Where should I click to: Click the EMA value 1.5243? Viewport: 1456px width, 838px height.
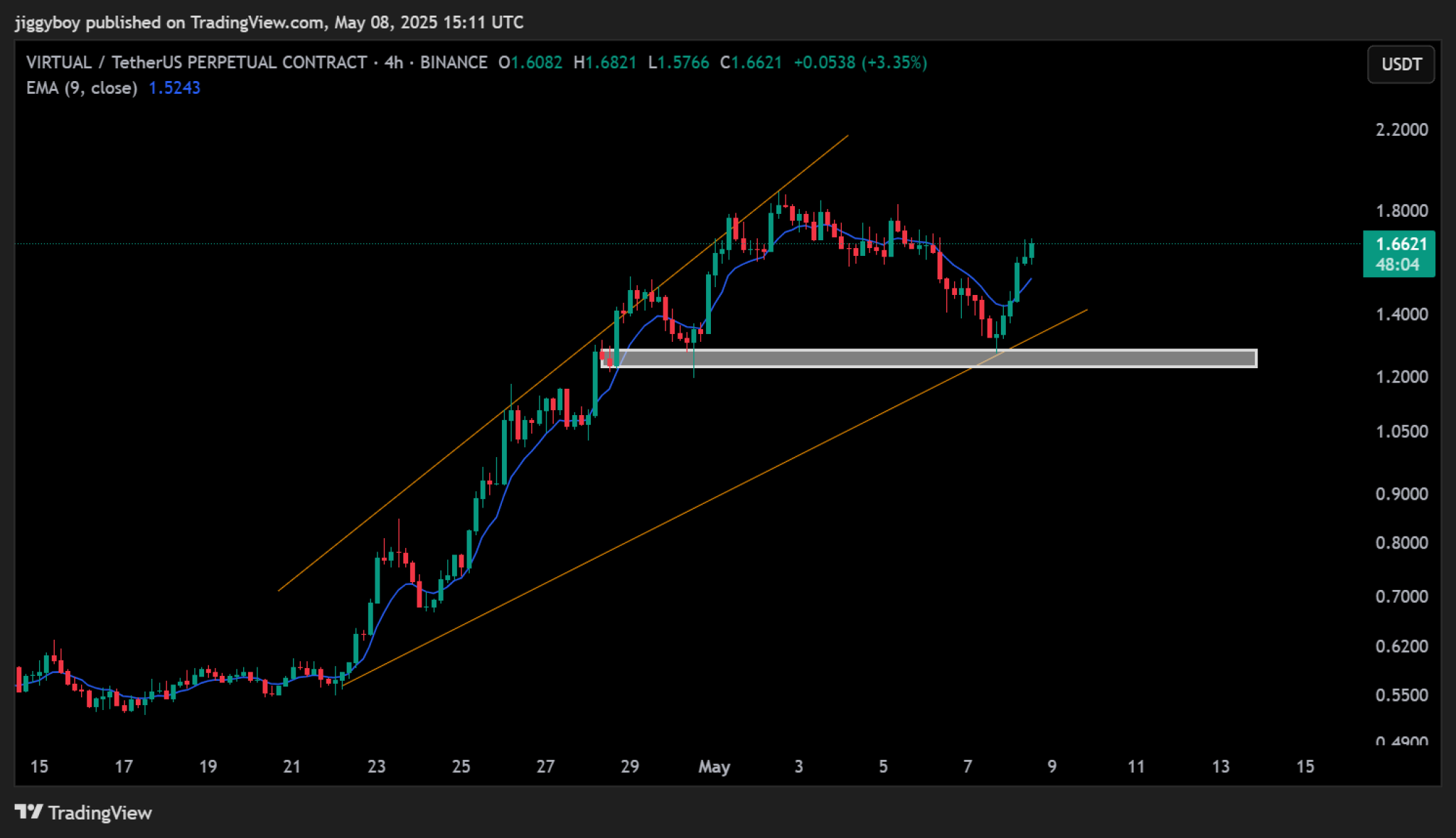tap(174, 88)
